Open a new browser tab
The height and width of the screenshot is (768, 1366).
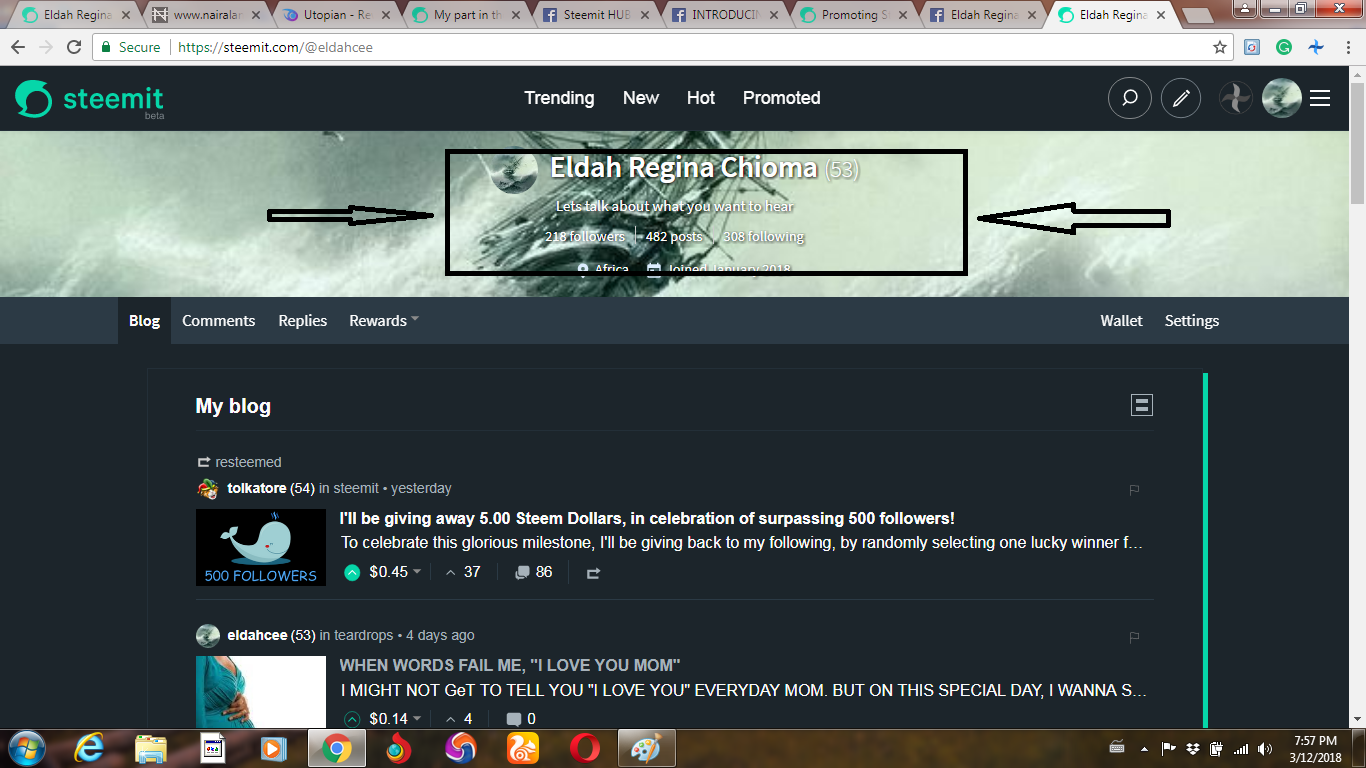[x=1196, y=15]
